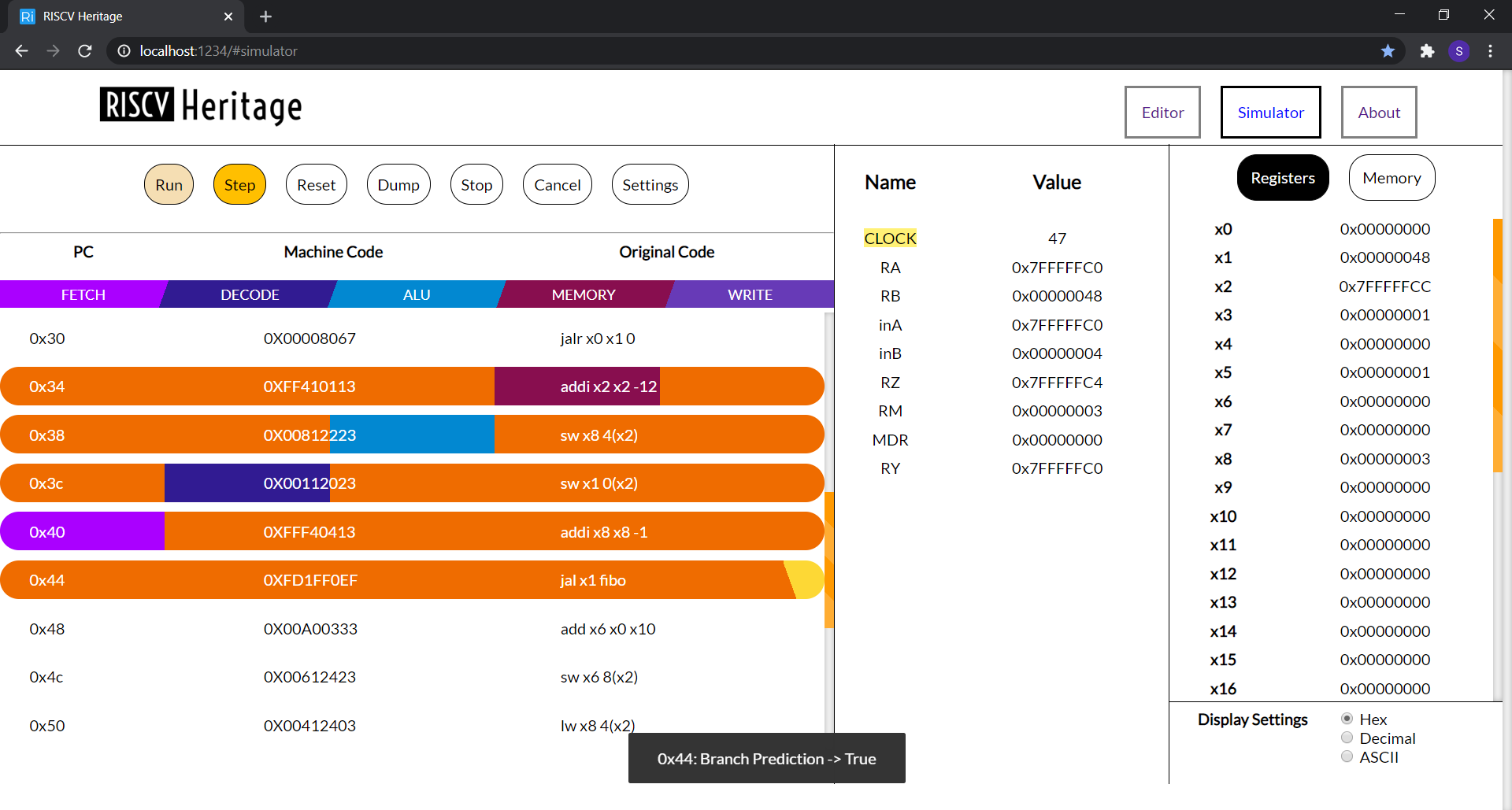Screen dimensions: 1512x810
Task: Switch to the Simulator page
Action: pyautogui.click(x=1270, y=113)
